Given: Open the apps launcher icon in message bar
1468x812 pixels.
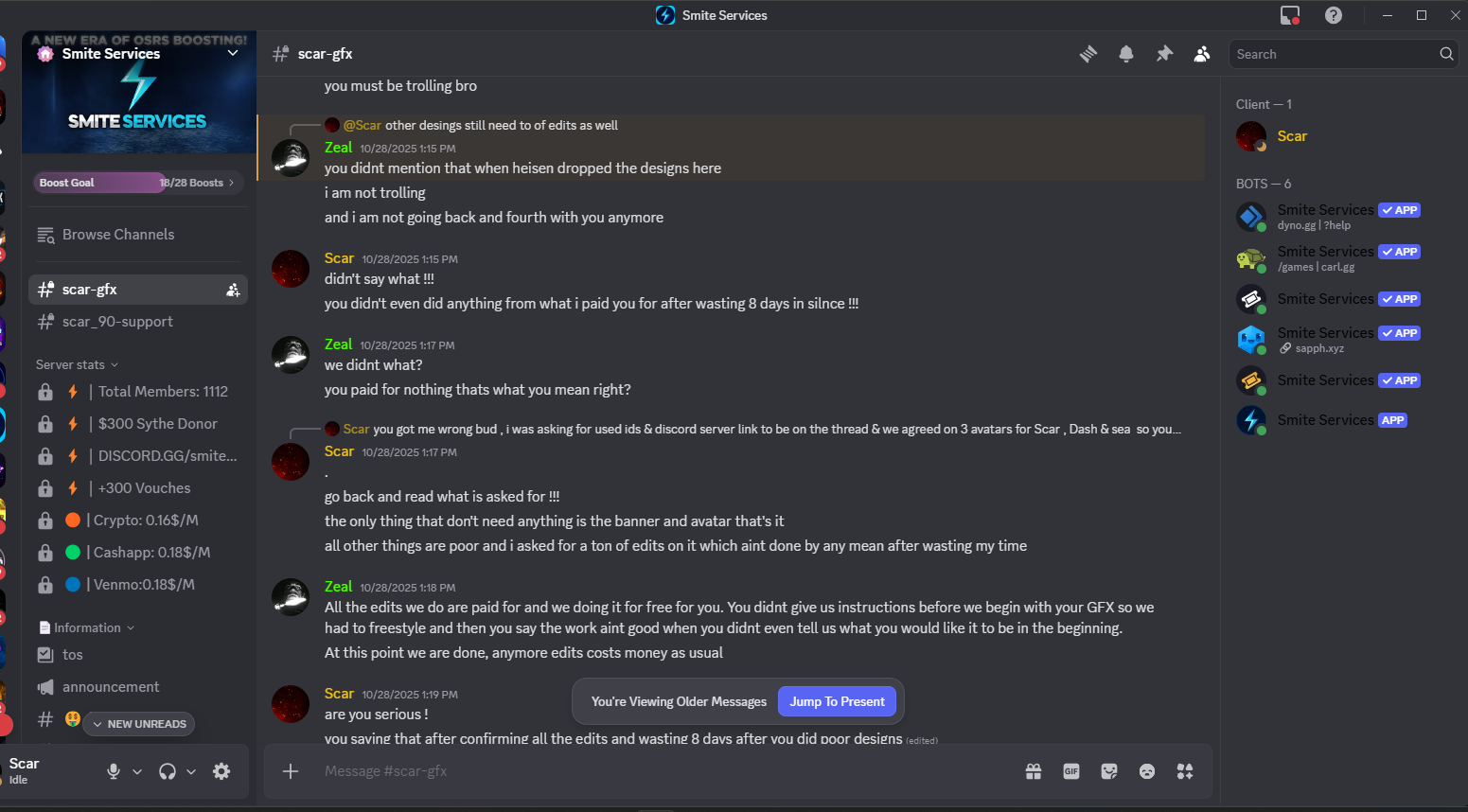Looking at the screenshot, I should pyautogui.click(x=1185, y=771).
